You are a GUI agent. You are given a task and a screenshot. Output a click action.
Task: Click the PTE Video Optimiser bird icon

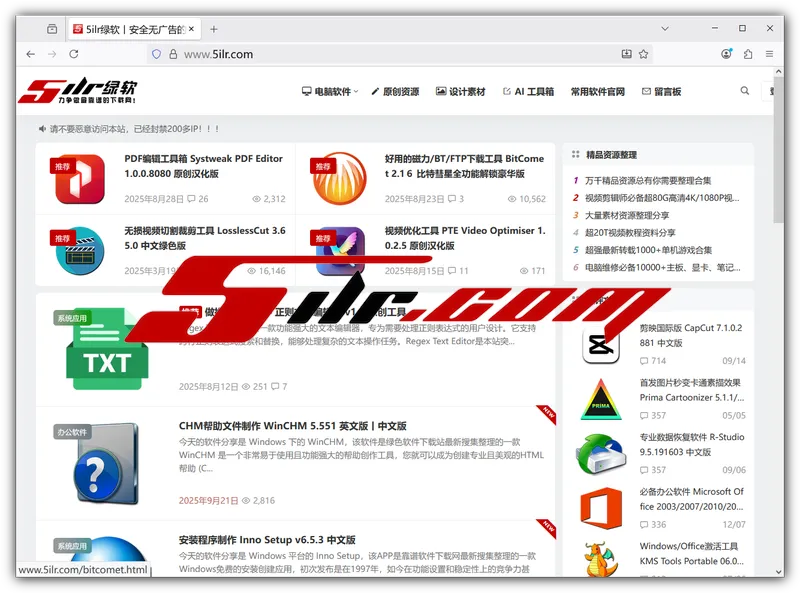340,251
